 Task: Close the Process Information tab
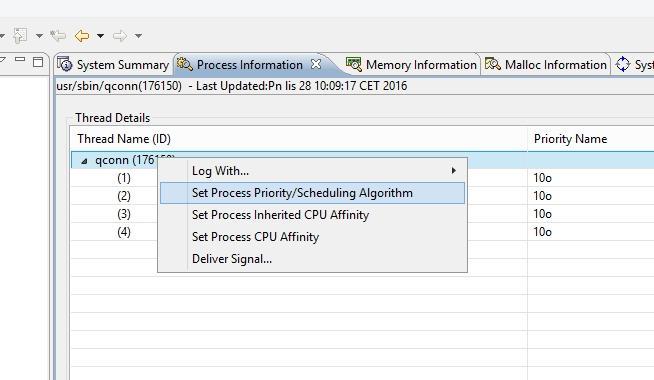pos(317,64)
